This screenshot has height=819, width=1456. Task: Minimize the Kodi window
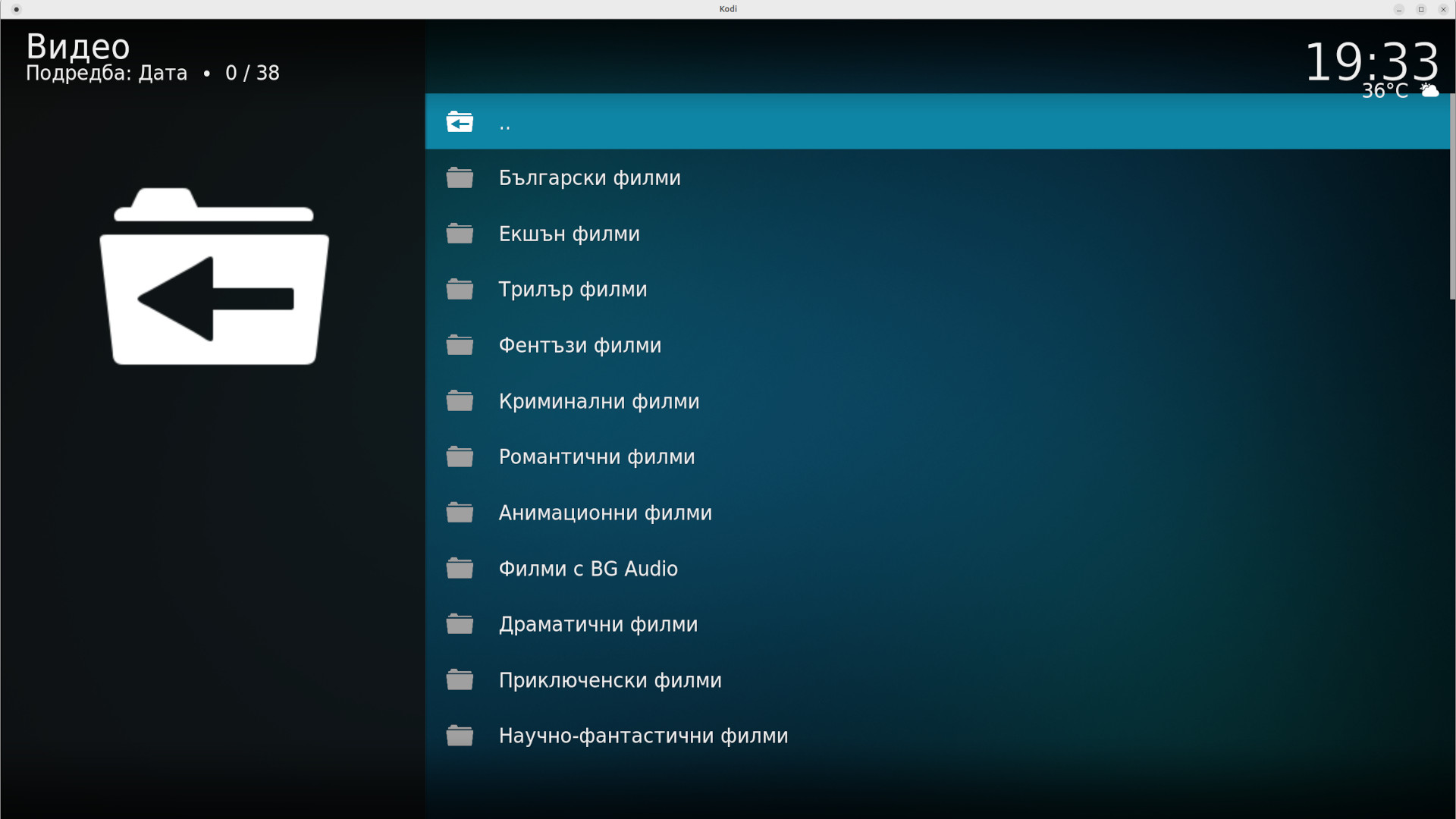point(1399,9)
